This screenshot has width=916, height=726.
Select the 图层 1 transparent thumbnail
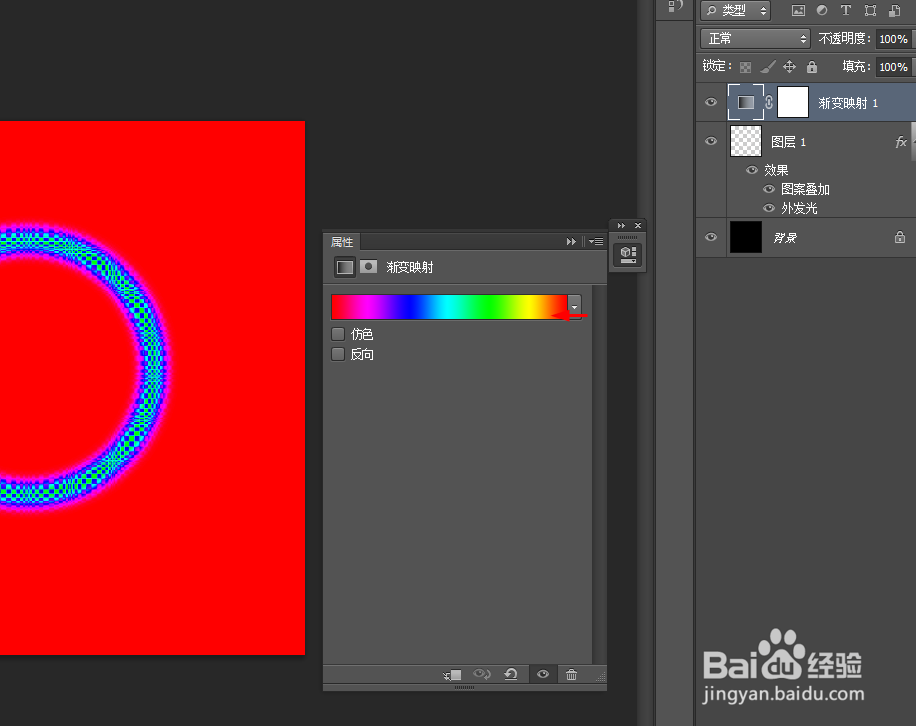click(746, 141)
